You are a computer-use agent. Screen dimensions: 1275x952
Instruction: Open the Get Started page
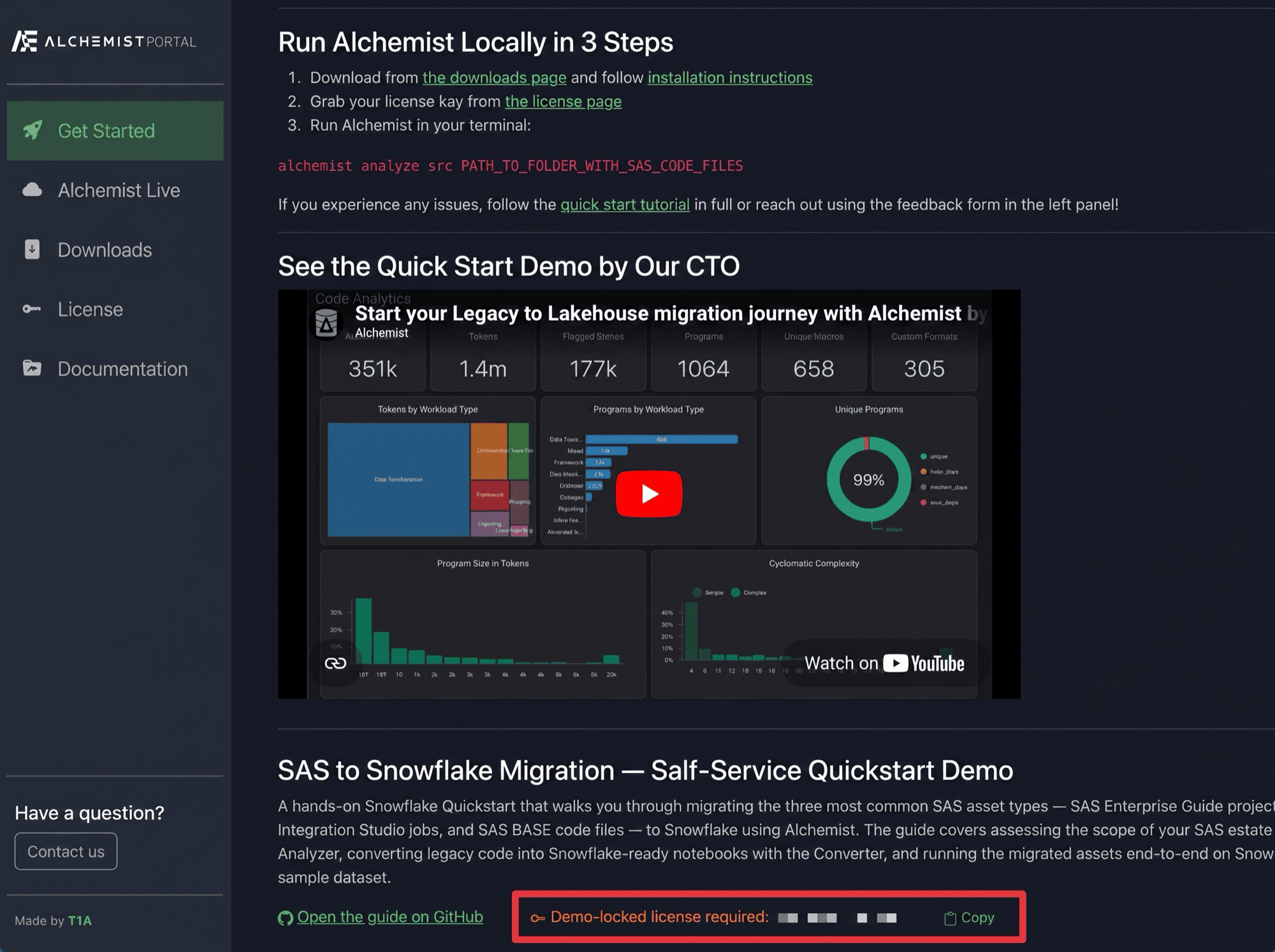[x=115, y=131]
